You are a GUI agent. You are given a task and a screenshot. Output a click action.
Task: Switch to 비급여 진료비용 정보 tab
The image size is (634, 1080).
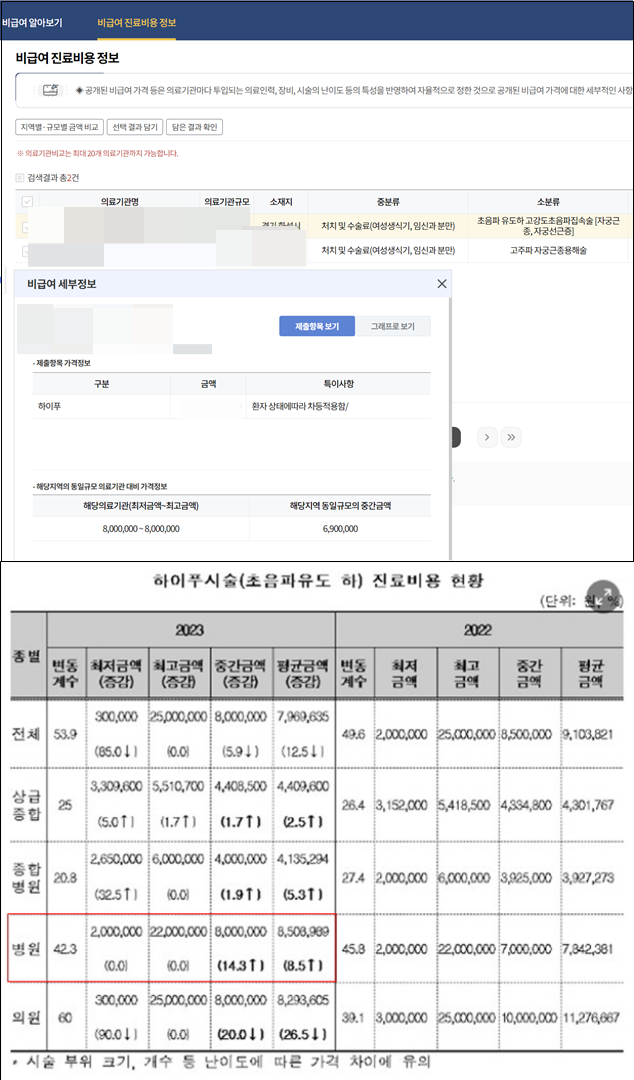point(136,23)
